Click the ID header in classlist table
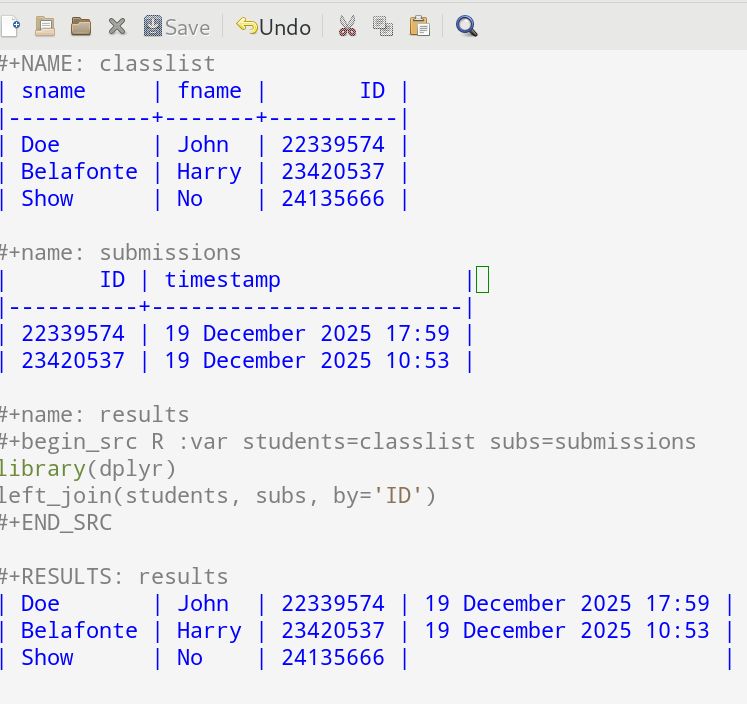Viewport: 747px width, 704px height. coord(373,91)
